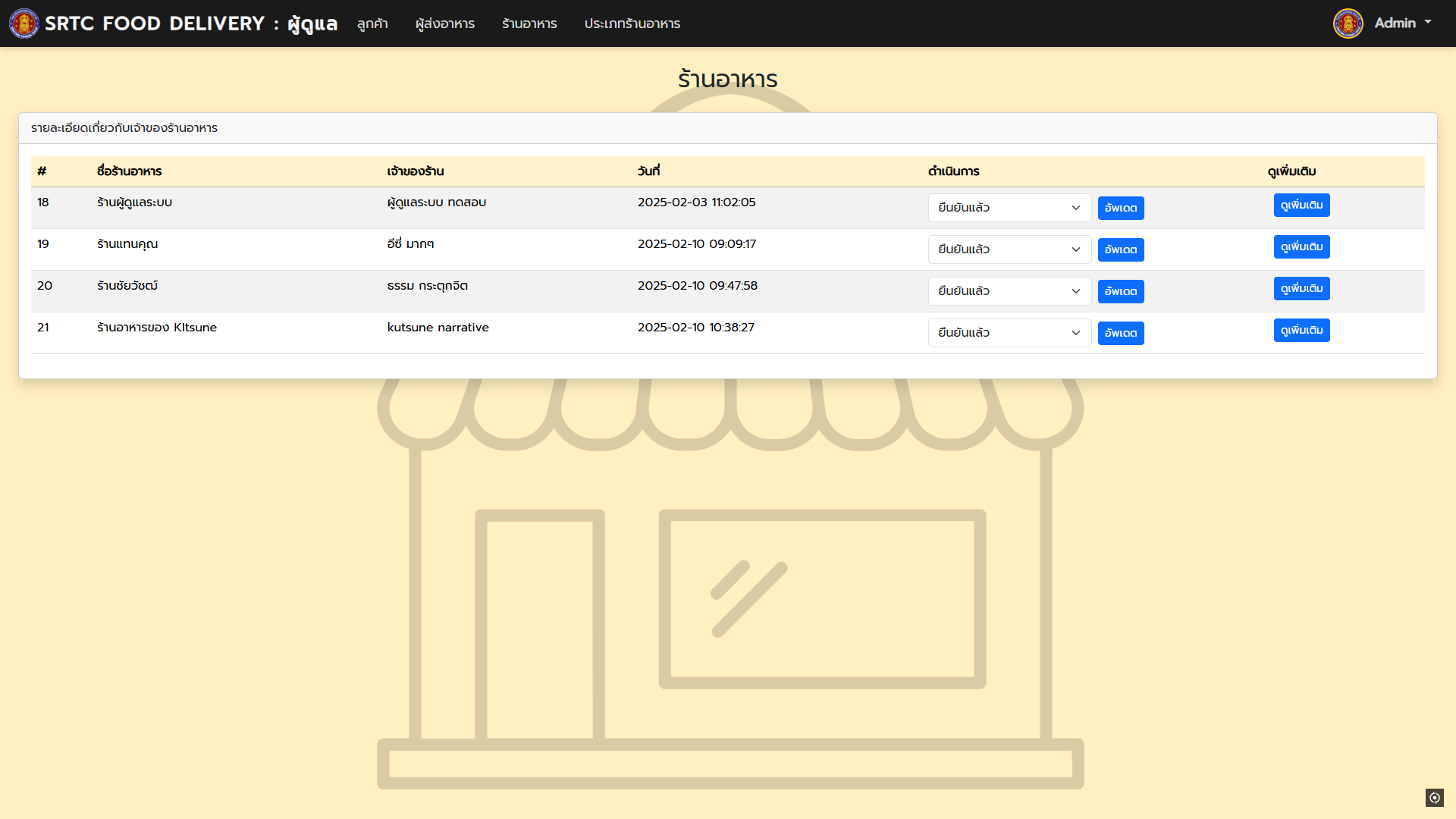Open status dropdown for Kitsune shop row
The image size is (1456, 819).
[x=1009, y=333]
